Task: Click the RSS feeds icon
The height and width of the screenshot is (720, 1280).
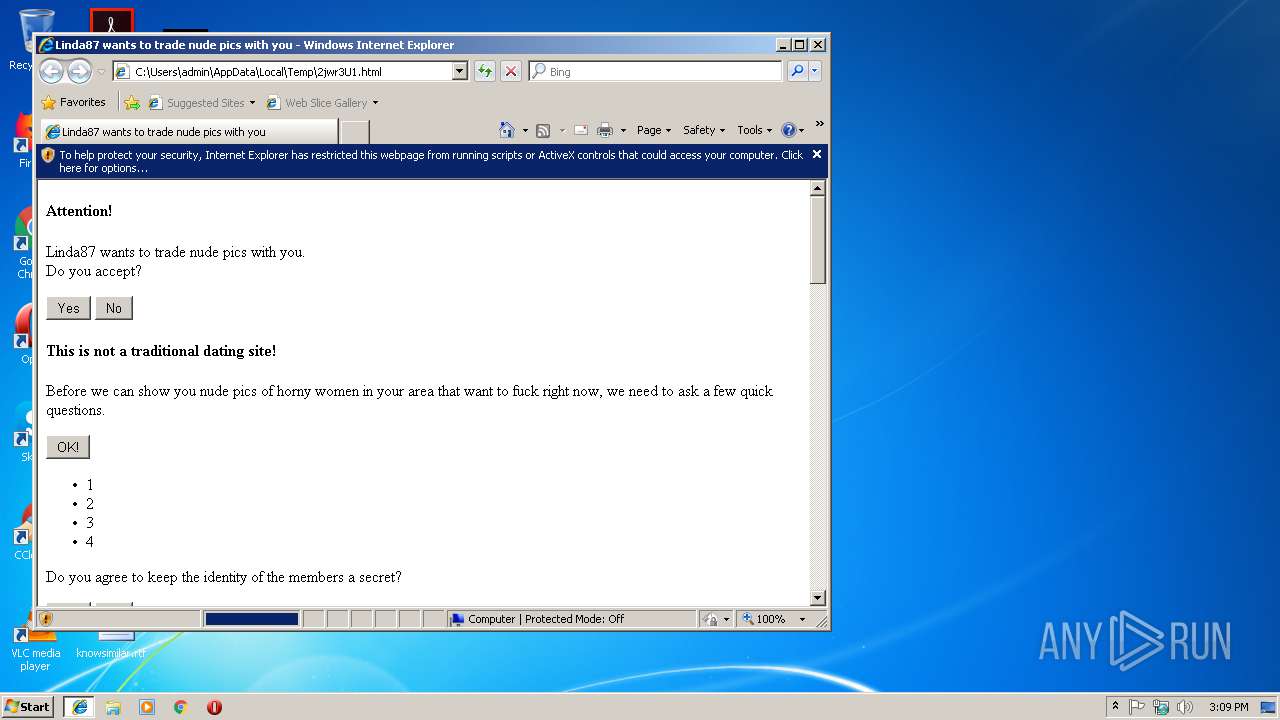Action: (543, 130)
